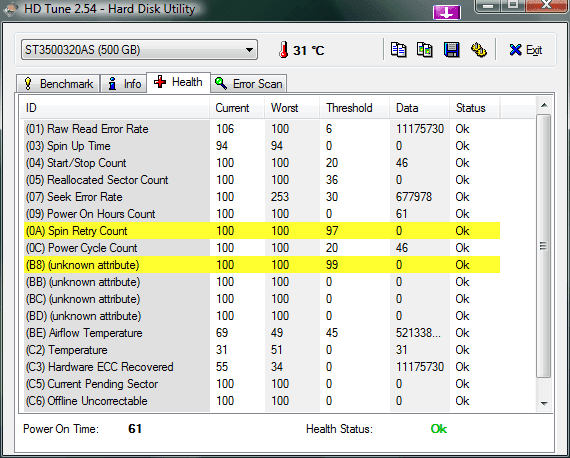Image resolution: width=570 pixels, height=458 pixels.
Task: Select the Hardware ECC Recovered row
Action: (x=262, y=367)
